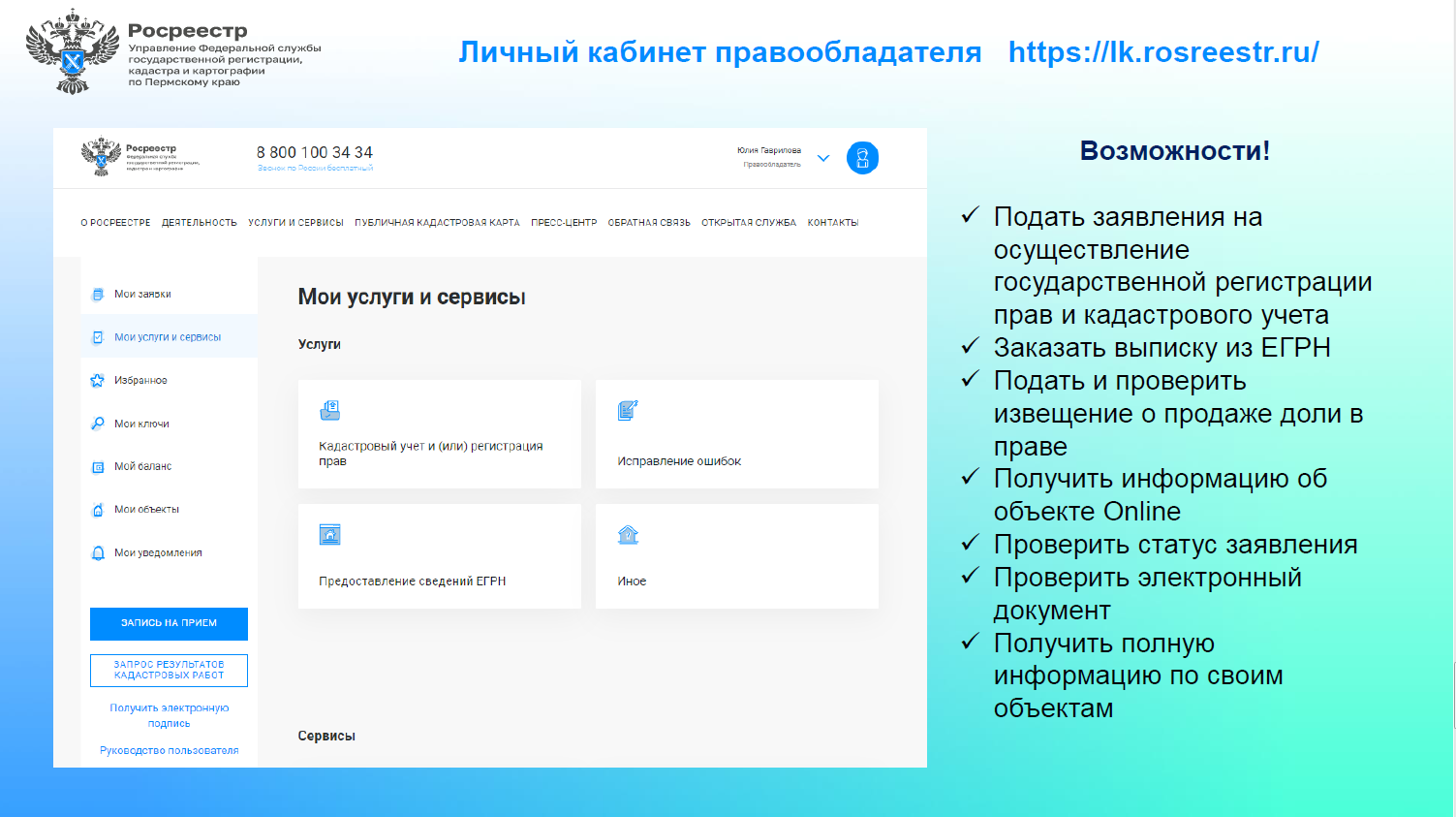Click the Мои объекты icon
The width and height of the screenshot is (1456, 817).
(x=98, y=510)
